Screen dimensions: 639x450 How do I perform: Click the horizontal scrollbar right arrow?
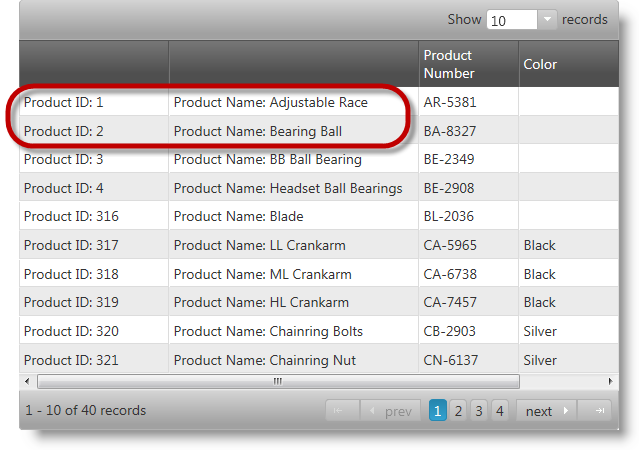pos(611,381)
